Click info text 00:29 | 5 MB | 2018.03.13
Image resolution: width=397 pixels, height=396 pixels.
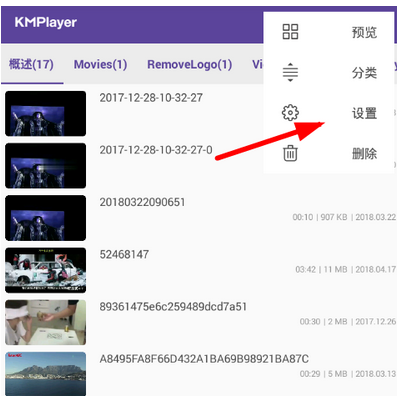(x=348, y=374)
